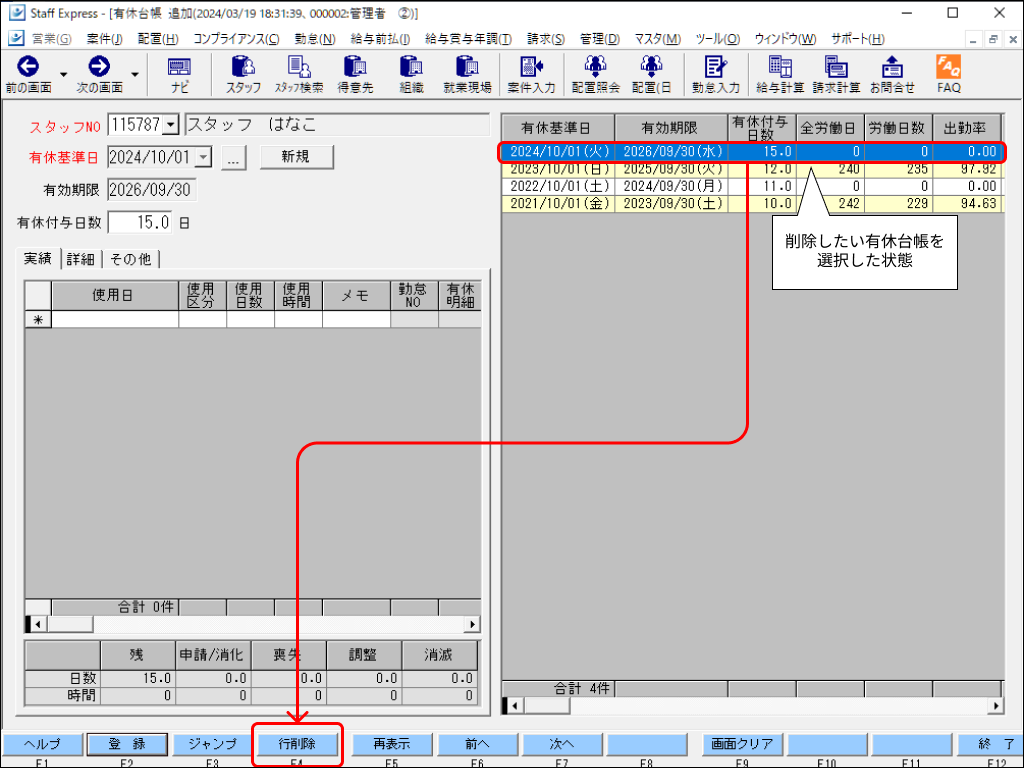Switch to the その他 tab
This screenshot has width=1024, height=768.
pyautogui.click(x=131, y=259)
